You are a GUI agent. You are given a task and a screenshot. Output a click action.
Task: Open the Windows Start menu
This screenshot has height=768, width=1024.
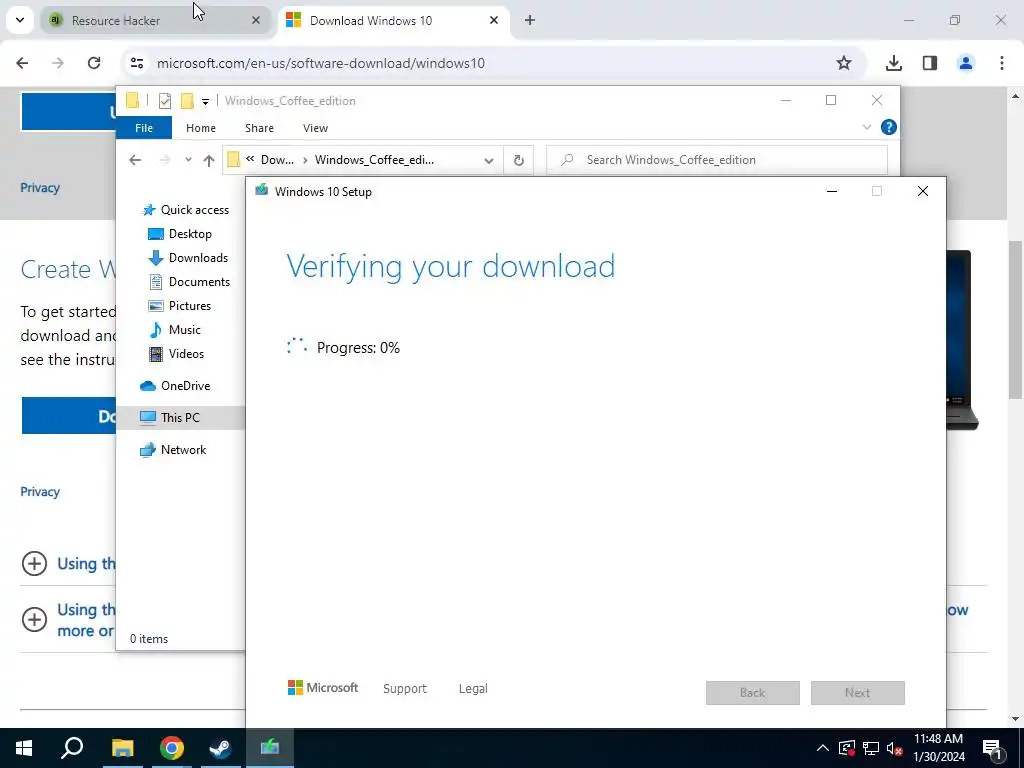(x=24, y=748)
